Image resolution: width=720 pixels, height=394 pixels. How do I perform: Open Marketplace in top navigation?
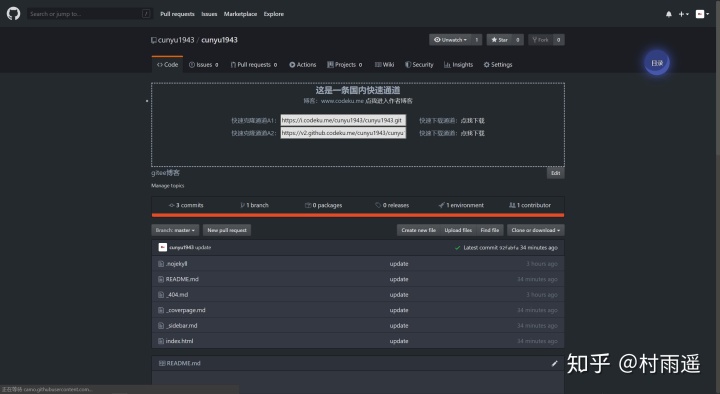tap(240, 14)
